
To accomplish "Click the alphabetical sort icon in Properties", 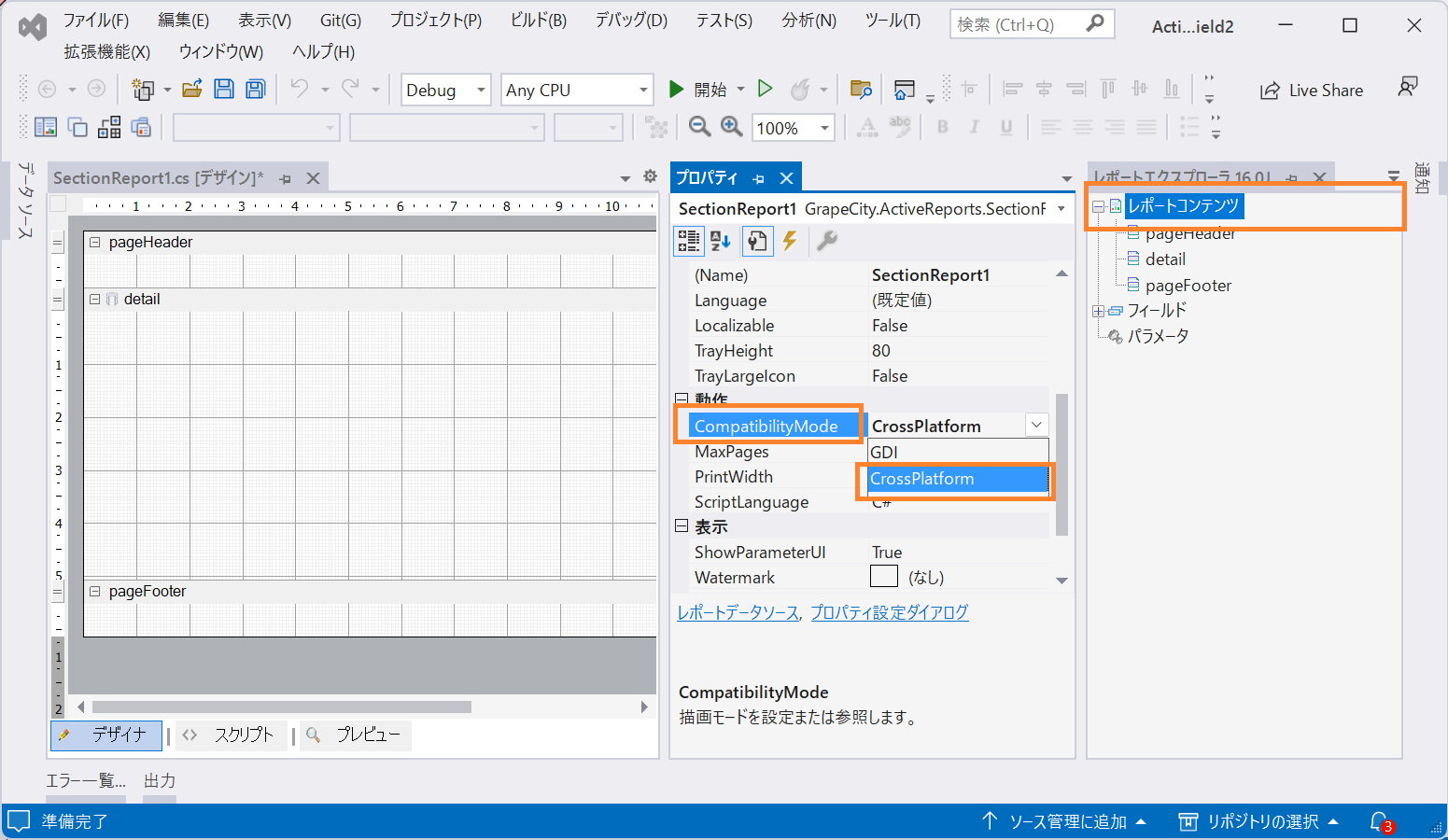I will tap(721, 242).
